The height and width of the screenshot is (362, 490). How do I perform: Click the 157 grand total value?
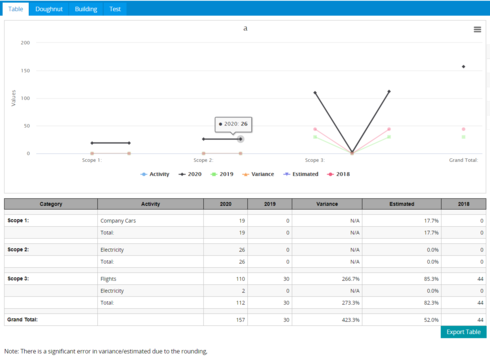click(x=240, y=320)
